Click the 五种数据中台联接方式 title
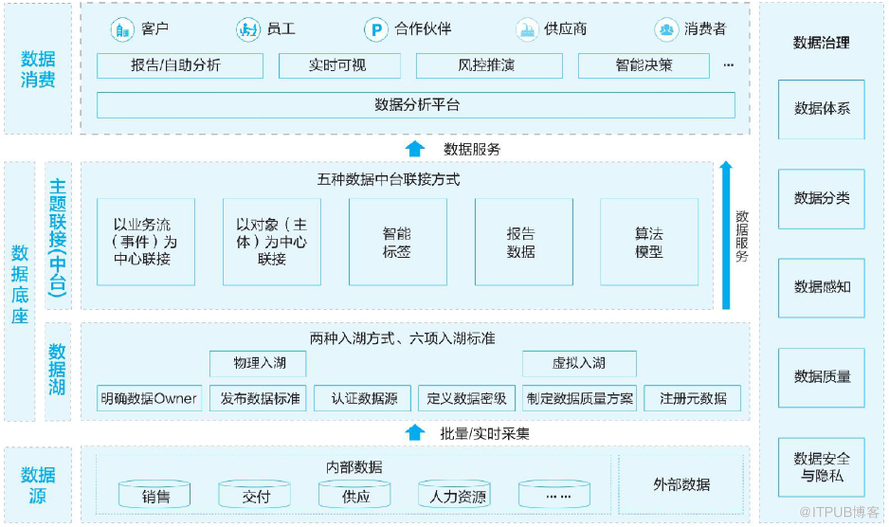 pos(388,180)
